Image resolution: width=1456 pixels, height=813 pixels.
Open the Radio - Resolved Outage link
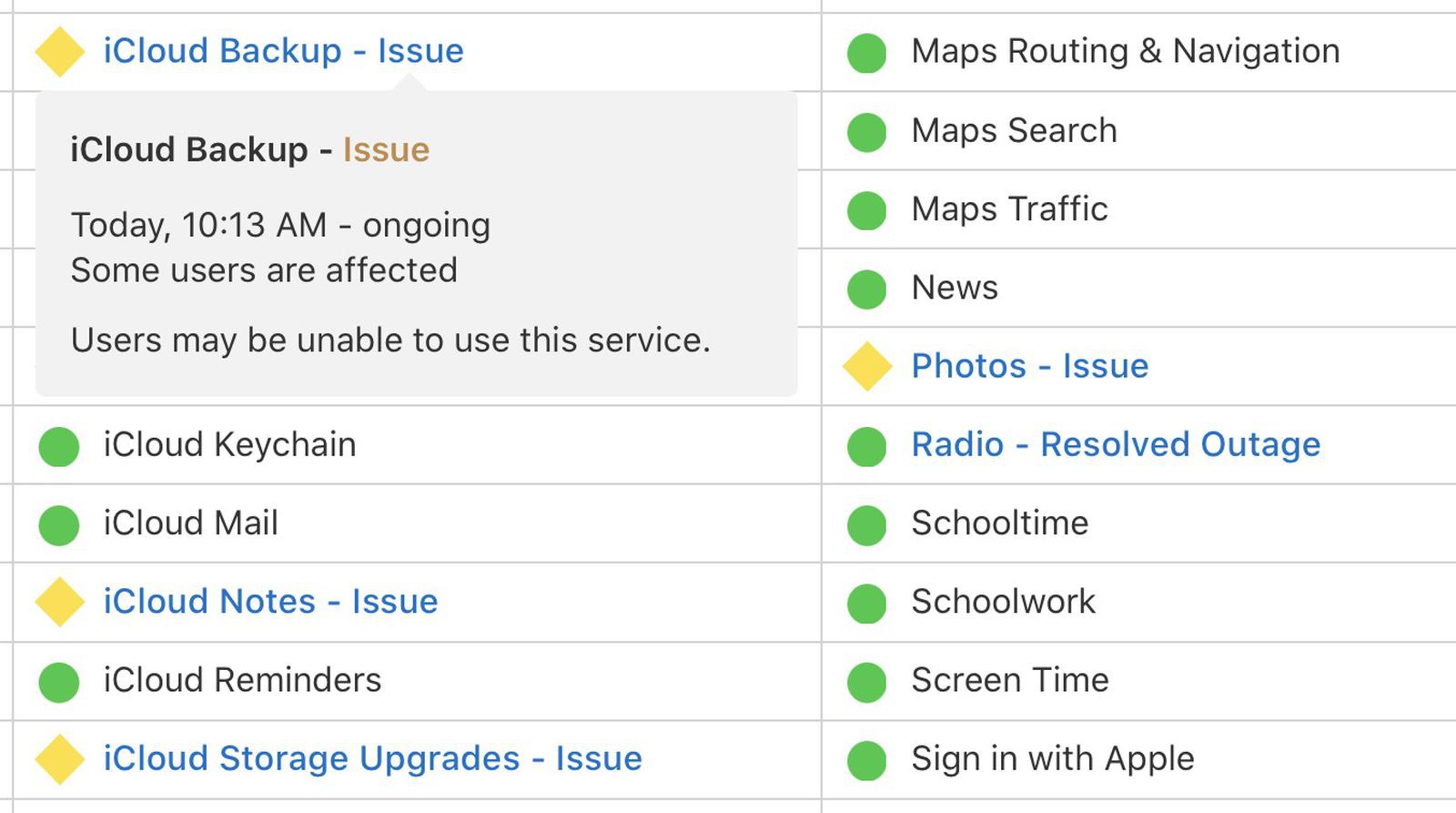1116,444
